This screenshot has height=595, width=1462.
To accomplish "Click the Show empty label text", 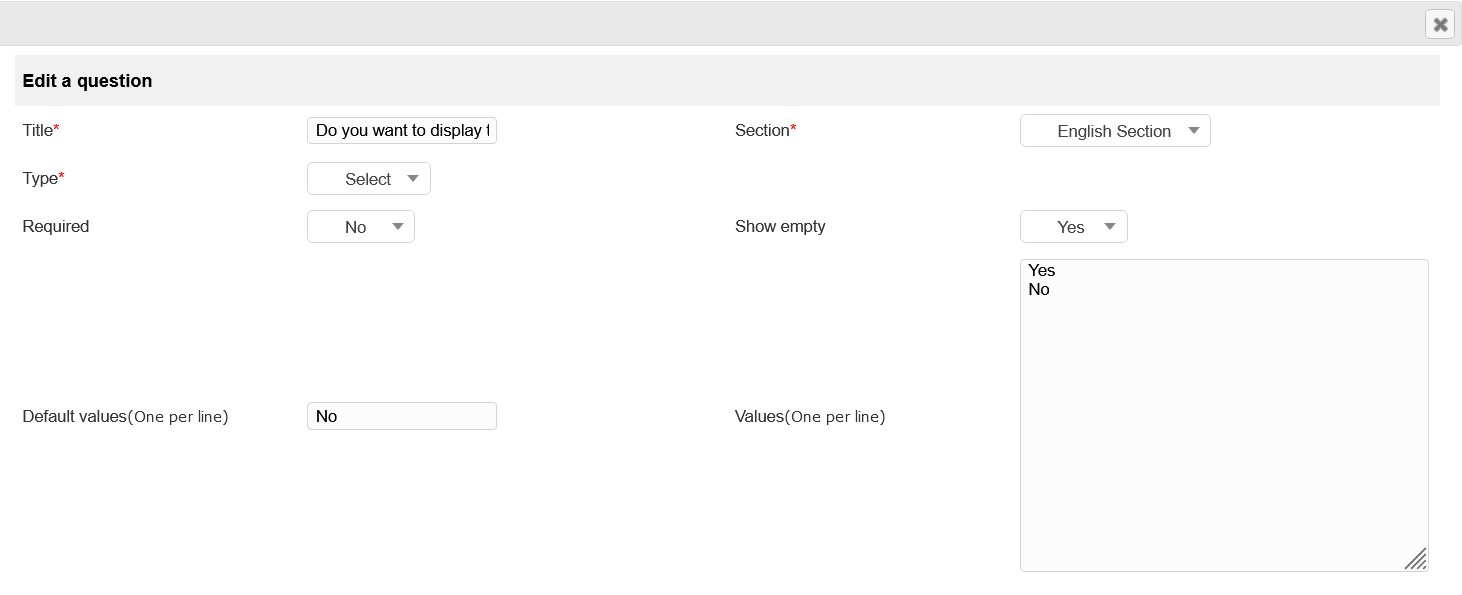I will click(780, 226).
